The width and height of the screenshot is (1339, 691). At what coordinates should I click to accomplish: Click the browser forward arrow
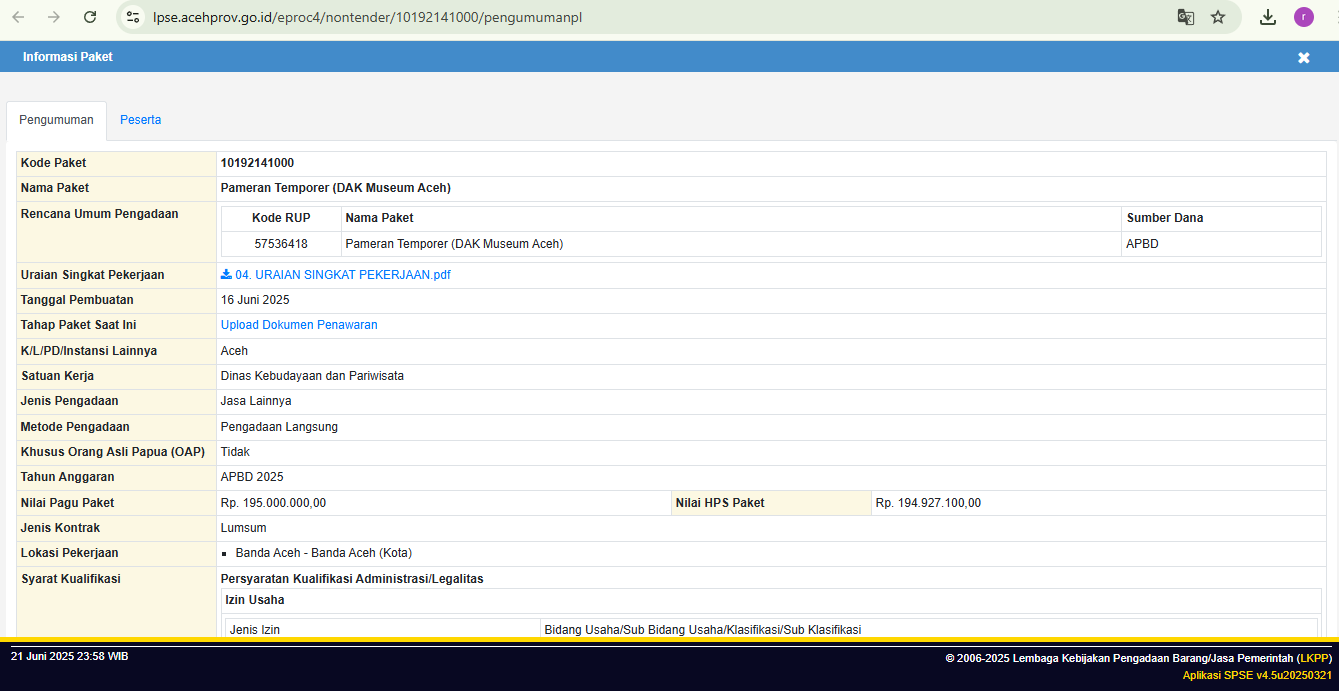pos(54,17)
